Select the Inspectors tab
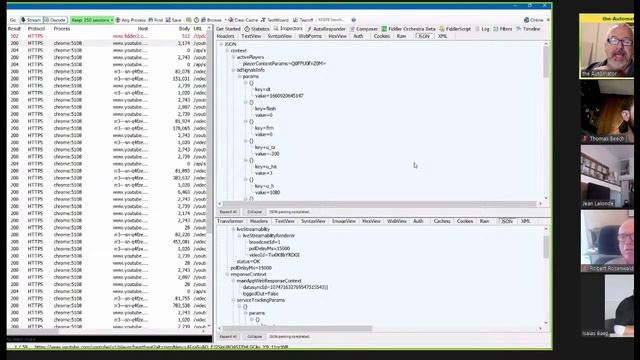The width and height of the screenshot is (640, 360). [288, 29]
